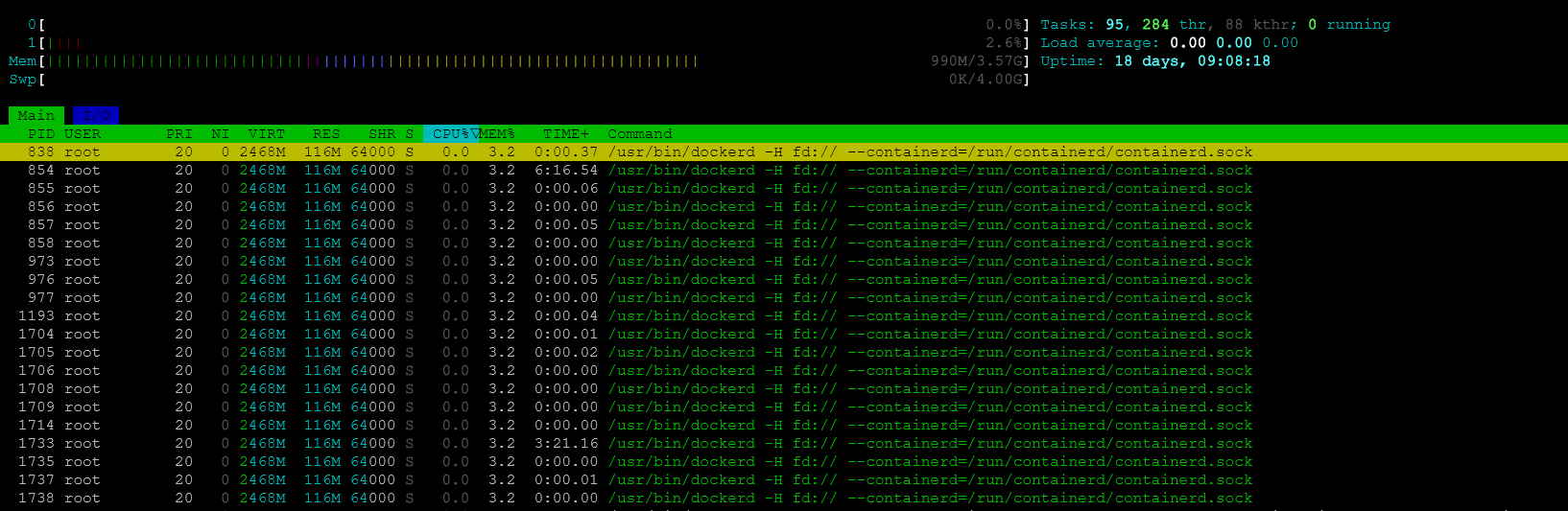Open the I/O tab
The width and height of the screenshot is (1568, 511).
click(x=95, y=116)
